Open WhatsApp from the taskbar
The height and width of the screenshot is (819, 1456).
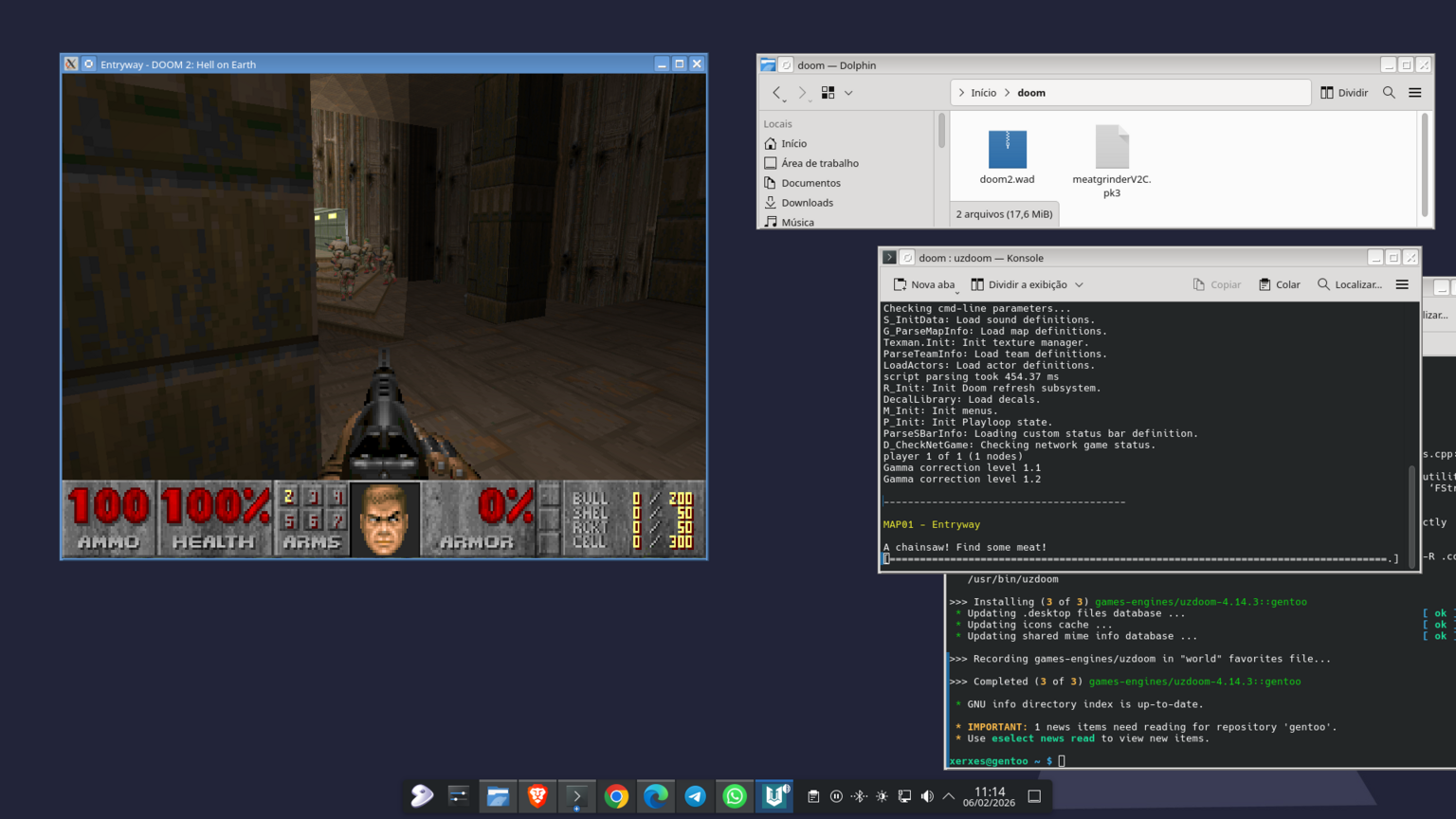735,796
